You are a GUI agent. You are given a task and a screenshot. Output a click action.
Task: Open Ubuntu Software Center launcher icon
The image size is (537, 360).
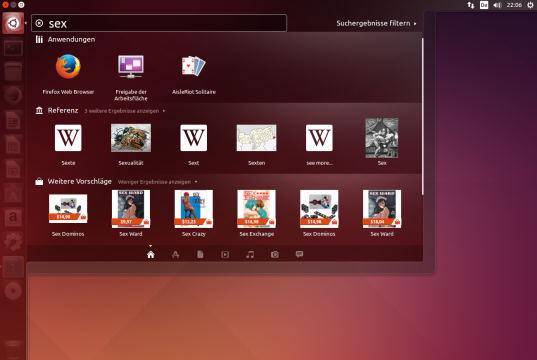(13, 194)
